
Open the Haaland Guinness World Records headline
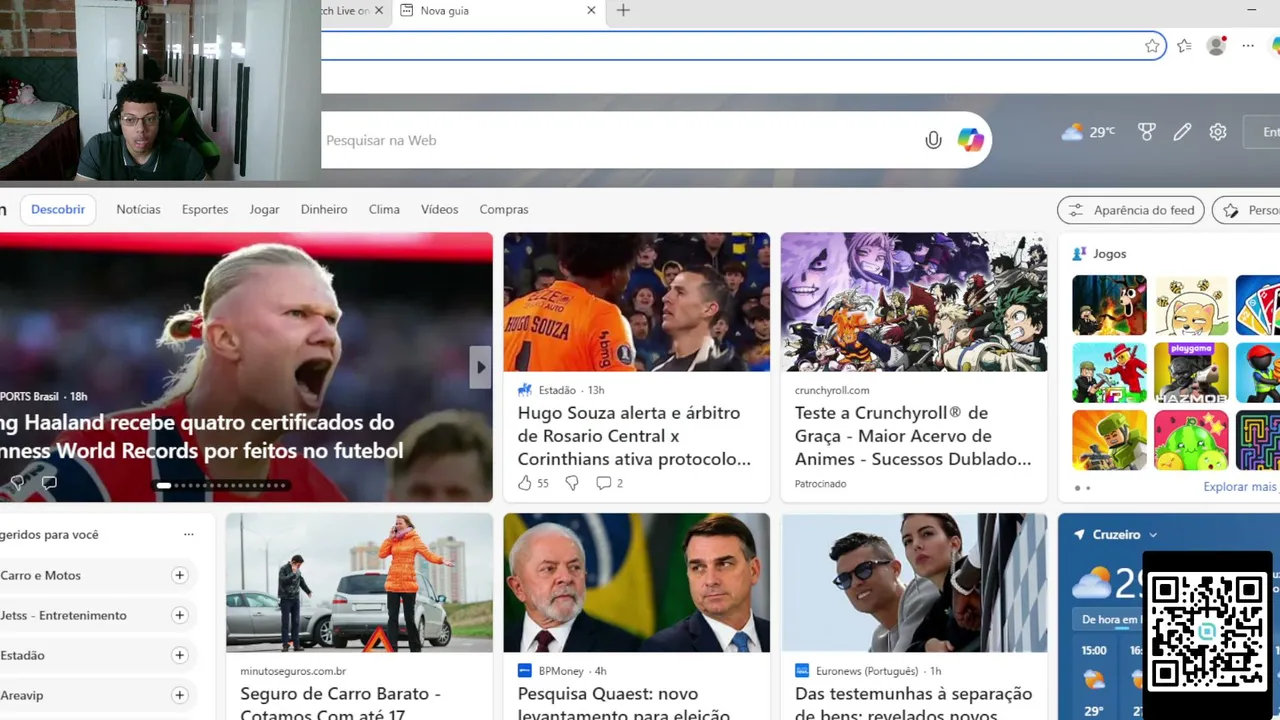pos(202,436)
